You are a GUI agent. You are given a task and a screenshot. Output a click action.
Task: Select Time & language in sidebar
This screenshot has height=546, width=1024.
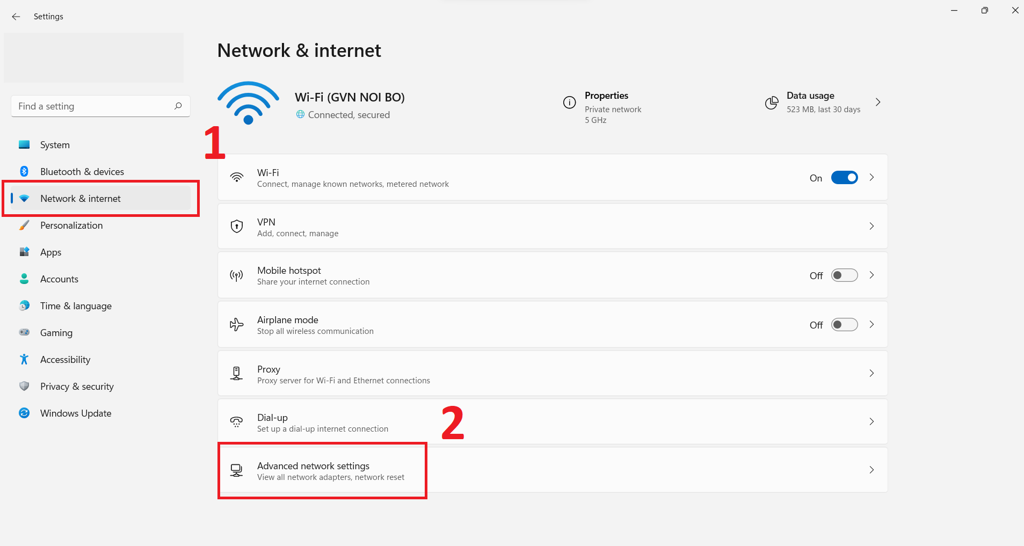click(101, 306)
